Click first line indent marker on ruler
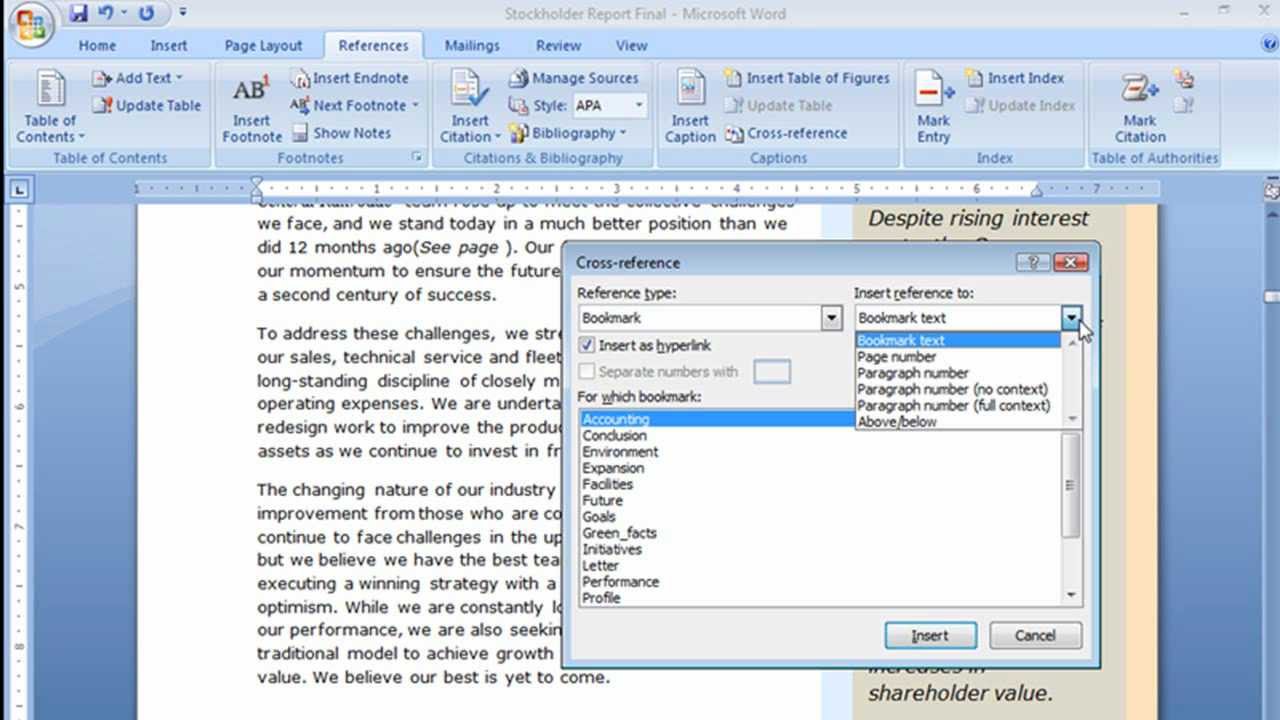This screenshot has height=720, width=1280. pos(257,182)
